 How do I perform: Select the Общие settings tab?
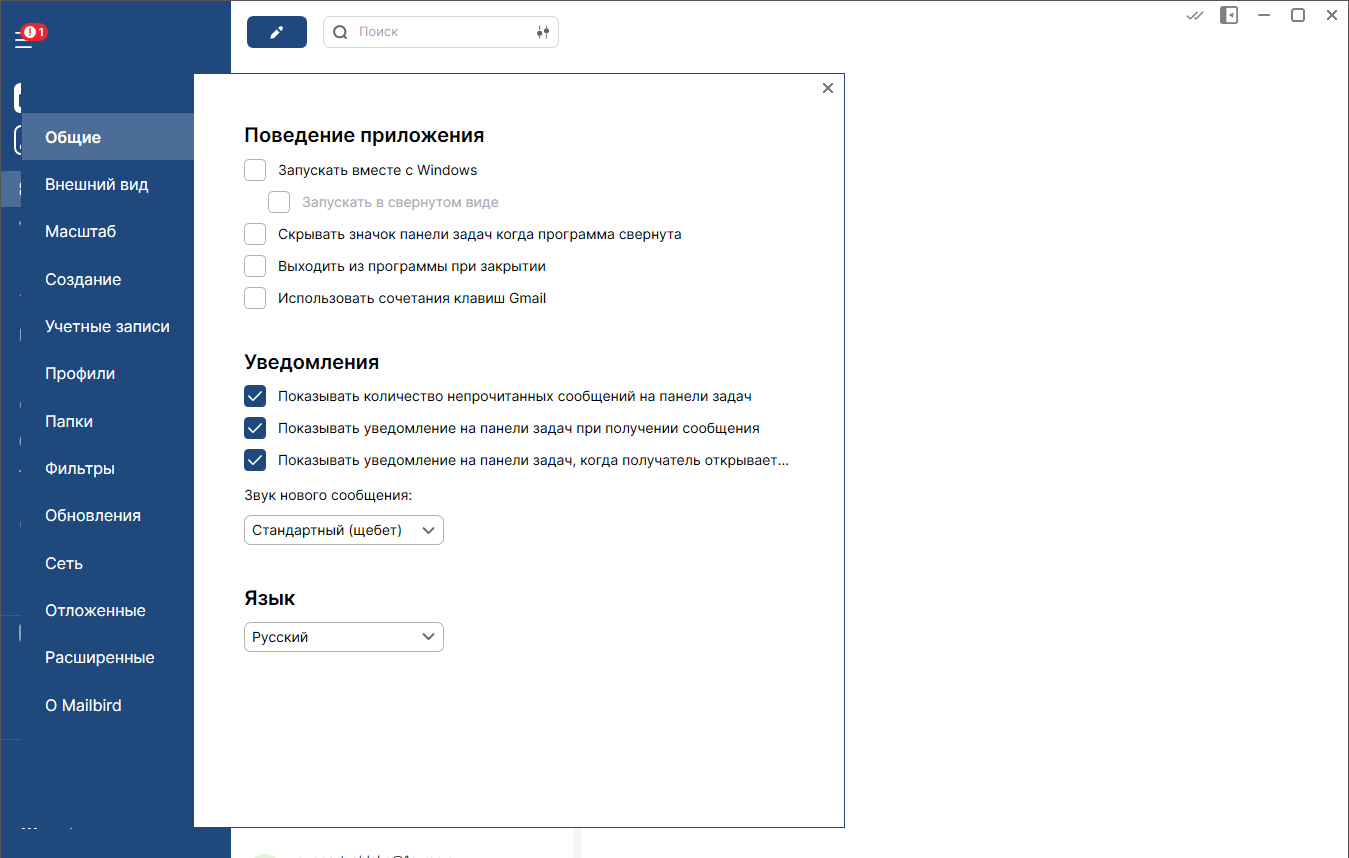pyautogui.click(x=108, y=137)
